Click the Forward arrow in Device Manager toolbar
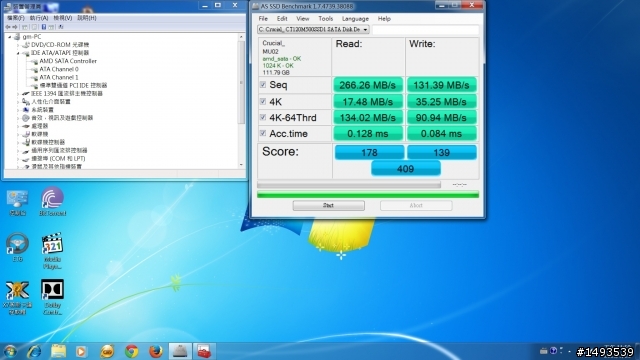 click(15, 27)
